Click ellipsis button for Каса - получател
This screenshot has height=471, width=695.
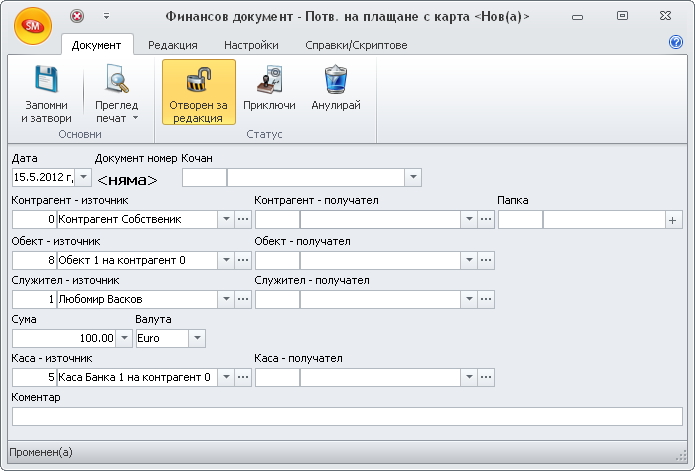[x=486, y=377]
